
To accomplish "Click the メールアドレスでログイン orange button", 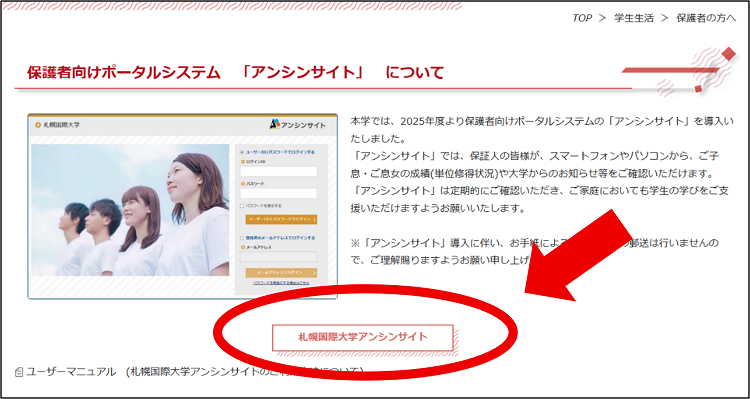I will coord(281,273).
